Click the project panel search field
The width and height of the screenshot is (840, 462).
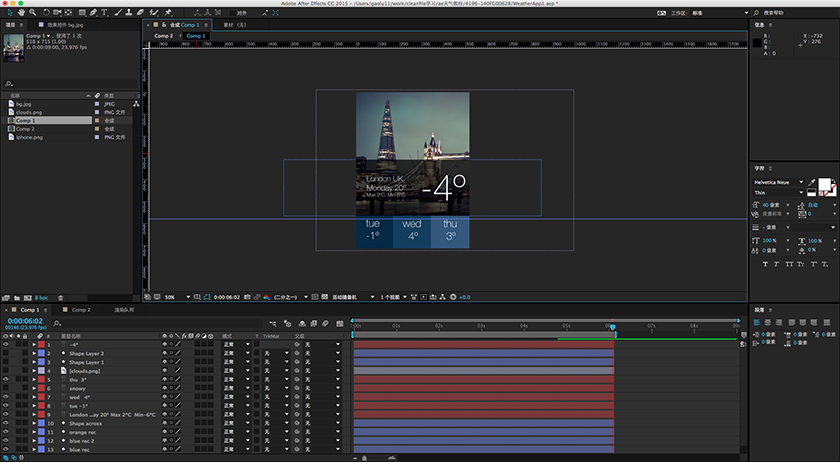(70, 84)
